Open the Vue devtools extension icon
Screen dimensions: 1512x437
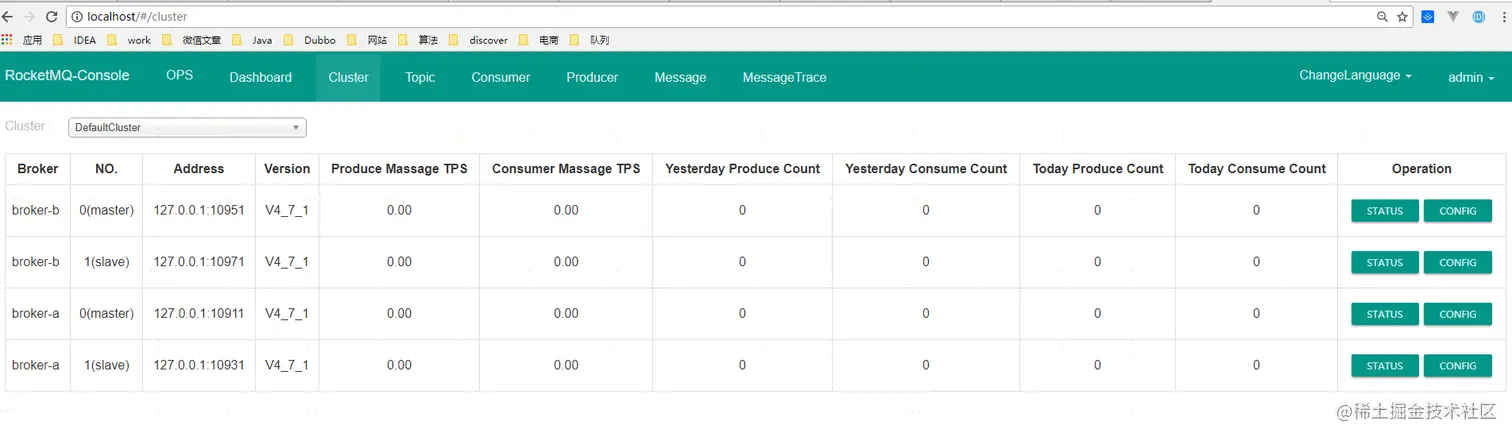pos(1453,17)
